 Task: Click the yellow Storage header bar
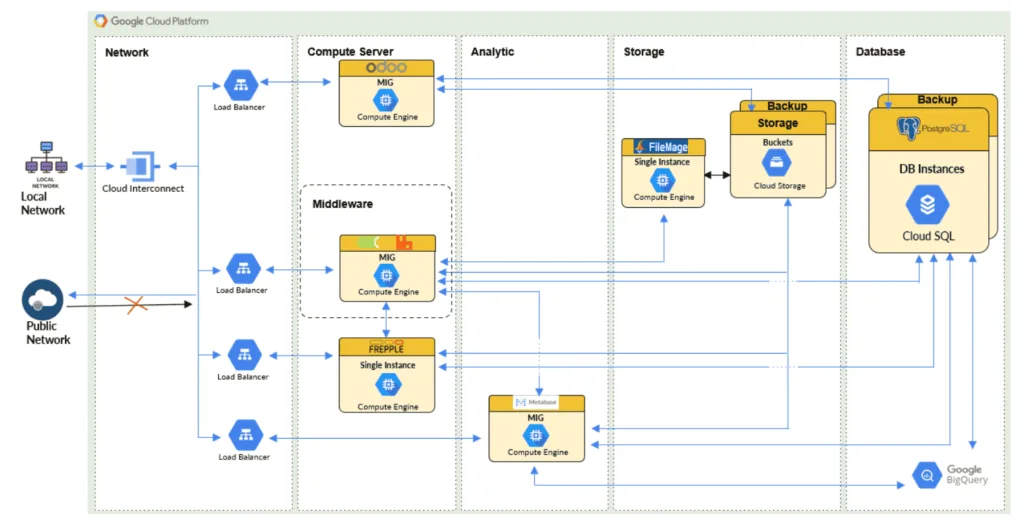(x=778, y=123)
